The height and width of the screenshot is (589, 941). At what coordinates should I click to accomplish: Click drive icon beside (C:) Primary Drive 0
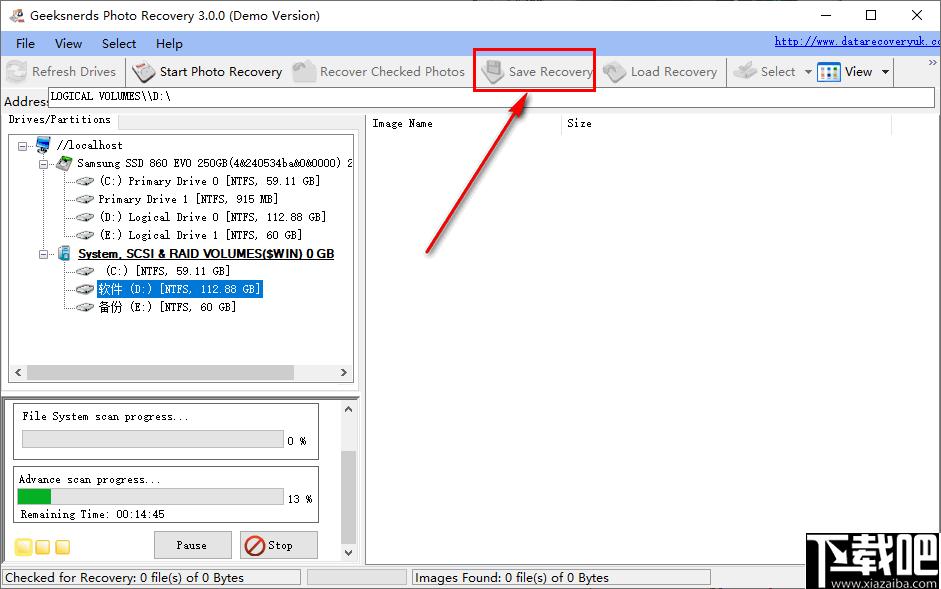[x=85, y=181]
